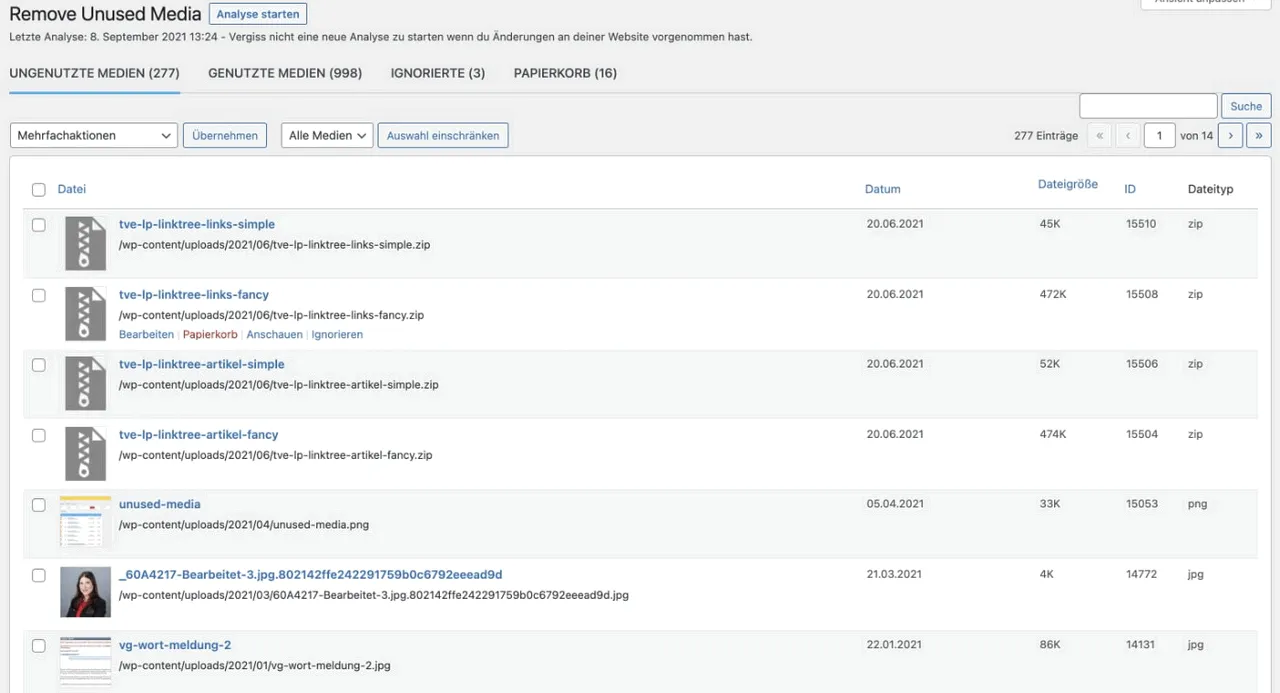
Task: Switch to the Papierkorb tab
Action: (565, 73)
